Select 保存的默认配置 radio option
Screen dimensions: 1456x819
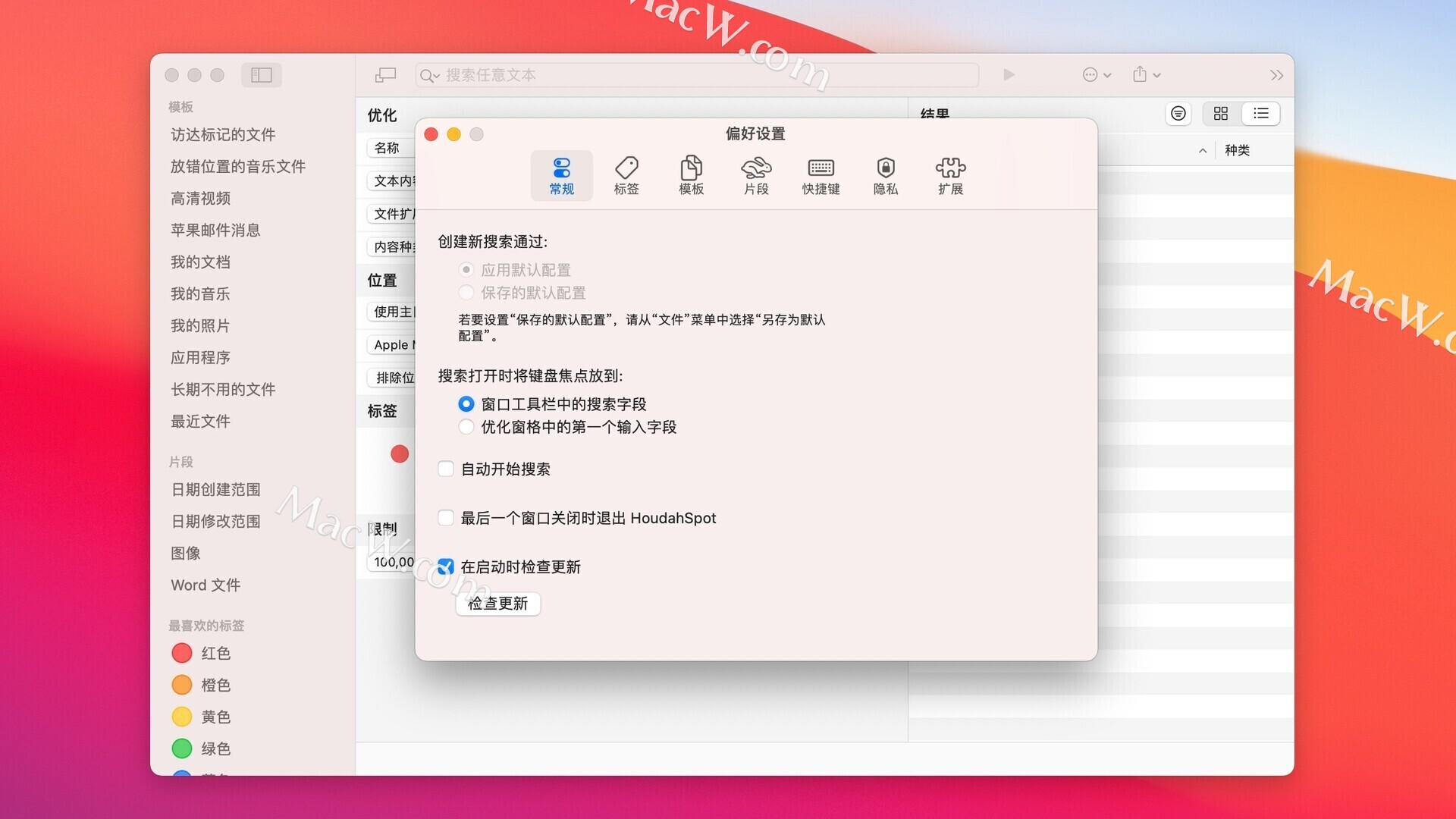coord(466,293)
